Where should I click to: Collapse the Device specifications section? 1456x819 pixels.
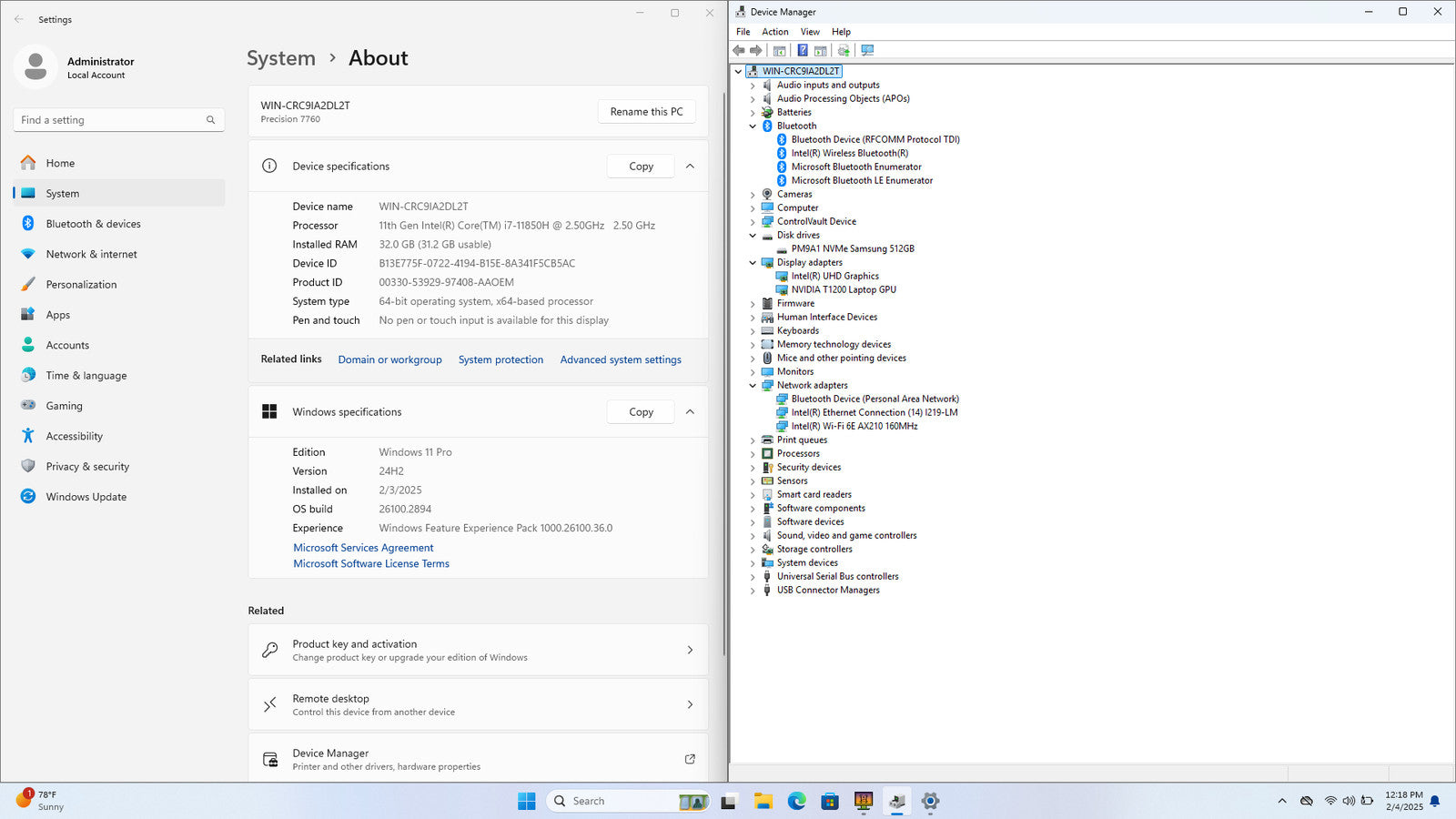[690, 167]
